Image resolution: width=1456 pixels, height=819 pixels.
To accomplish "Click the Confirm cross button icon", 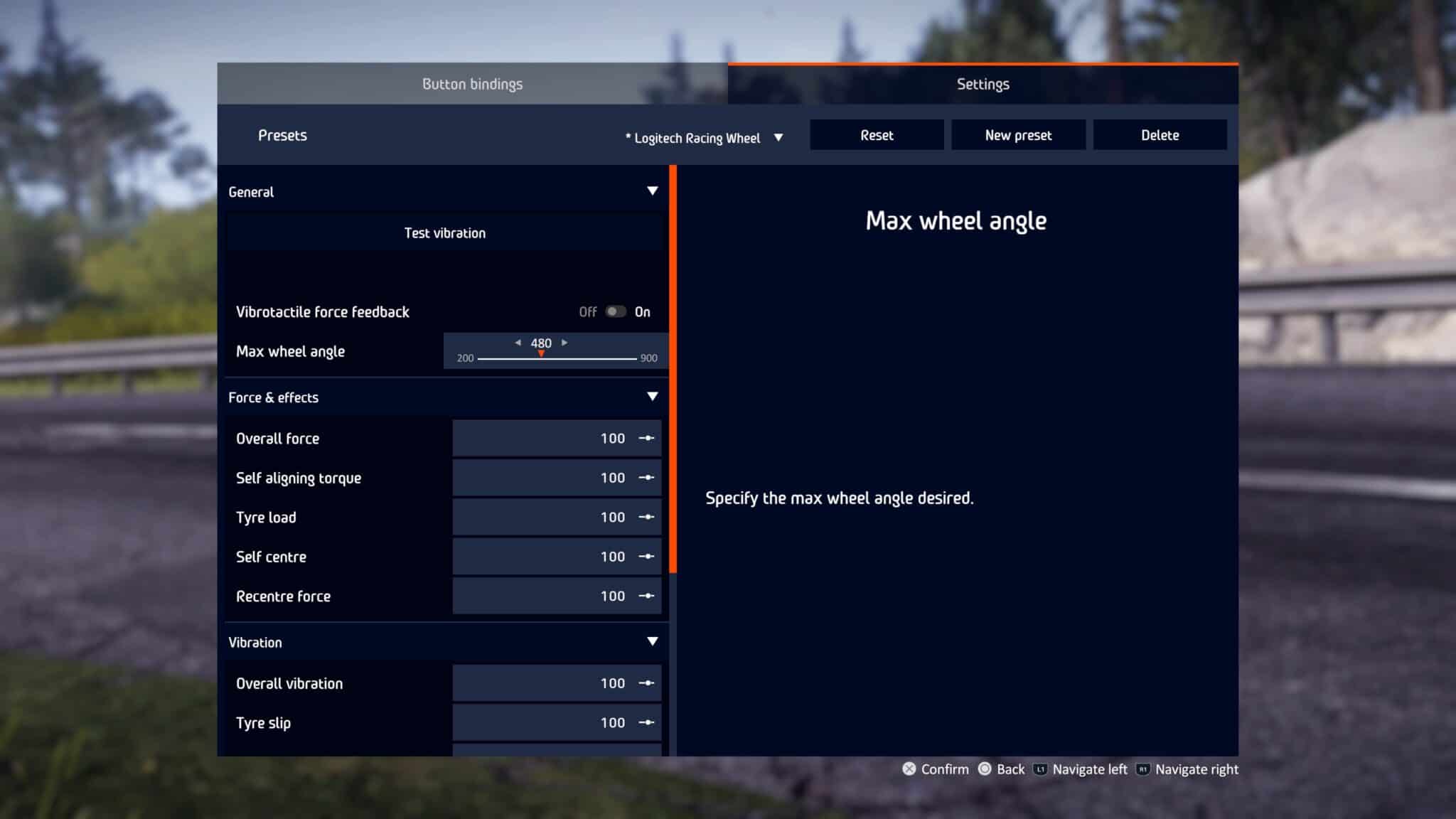I will click(x=909, y=769).
